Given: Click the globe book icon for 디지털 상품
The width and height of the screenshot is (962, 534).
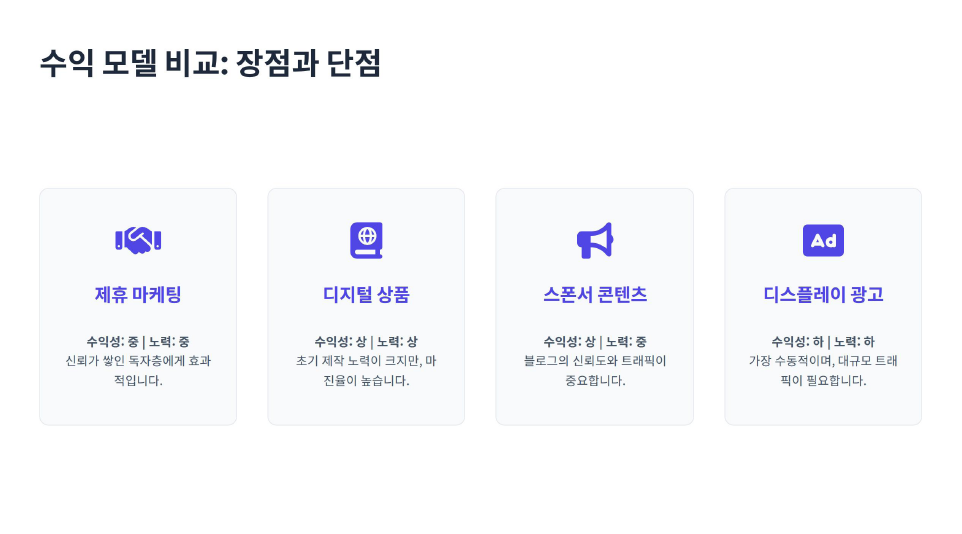Looking at the screenshot, I should point(366,240).
